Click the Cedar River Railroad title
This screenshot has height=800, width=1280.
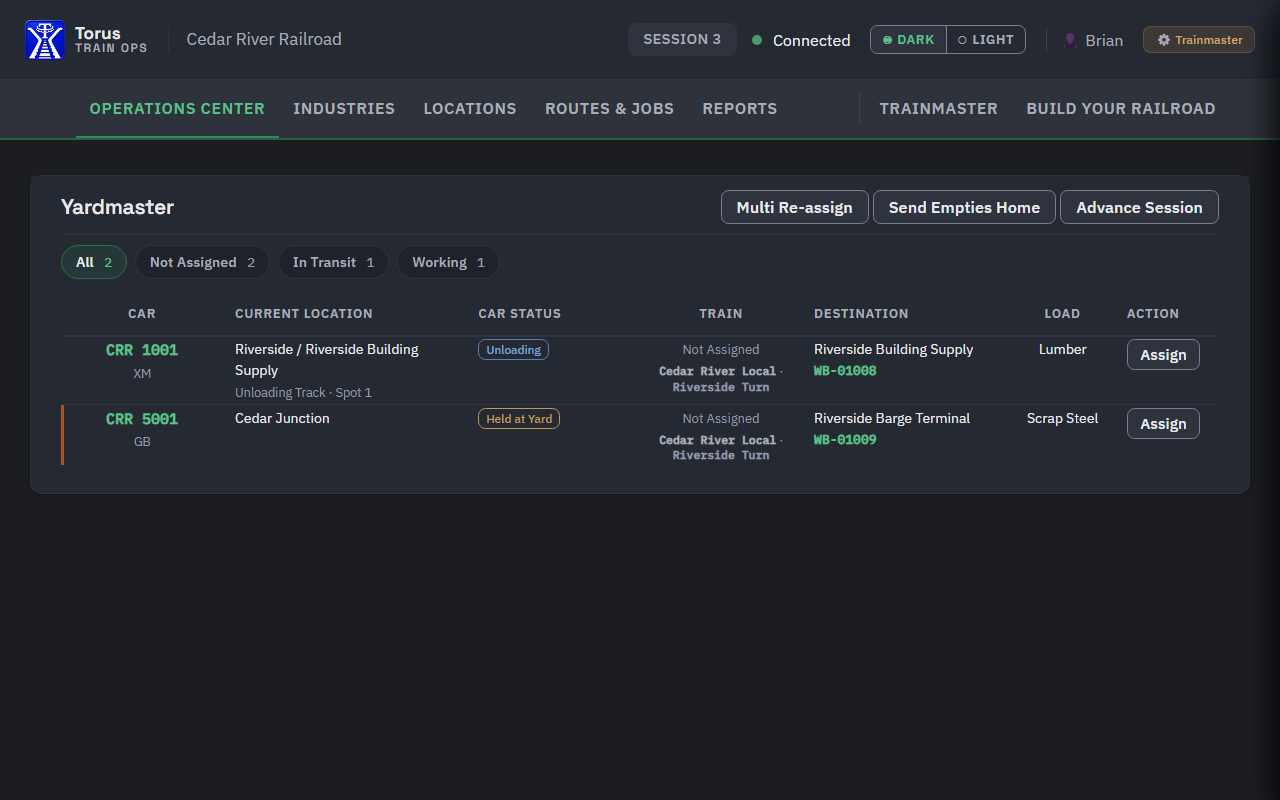(264, 40)
